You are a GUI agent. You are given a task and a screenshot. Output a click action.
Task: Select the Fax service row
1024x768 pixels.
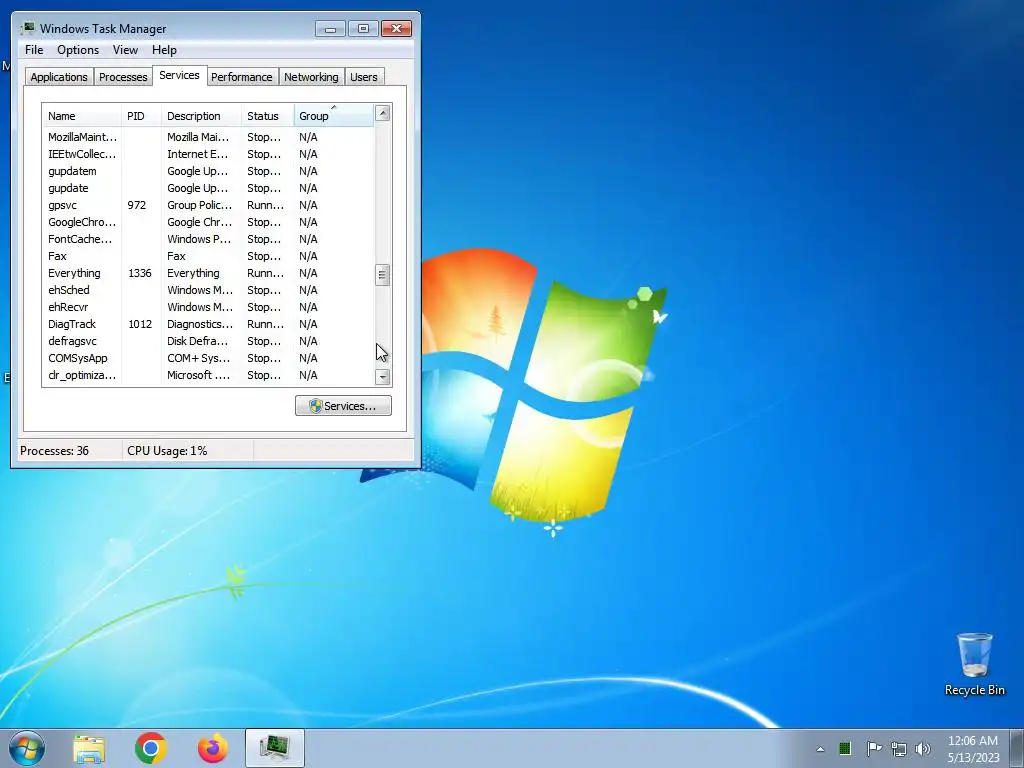pyautogui.click(x=208, y=256)
